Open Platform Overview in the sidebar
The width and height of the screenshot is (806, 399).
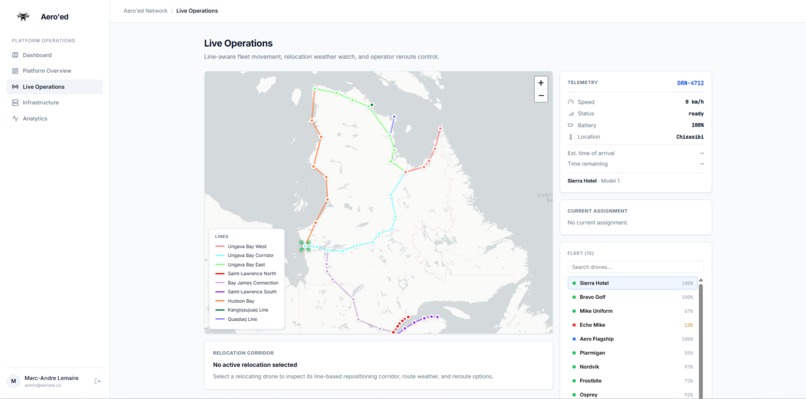[x=54, y=71]
